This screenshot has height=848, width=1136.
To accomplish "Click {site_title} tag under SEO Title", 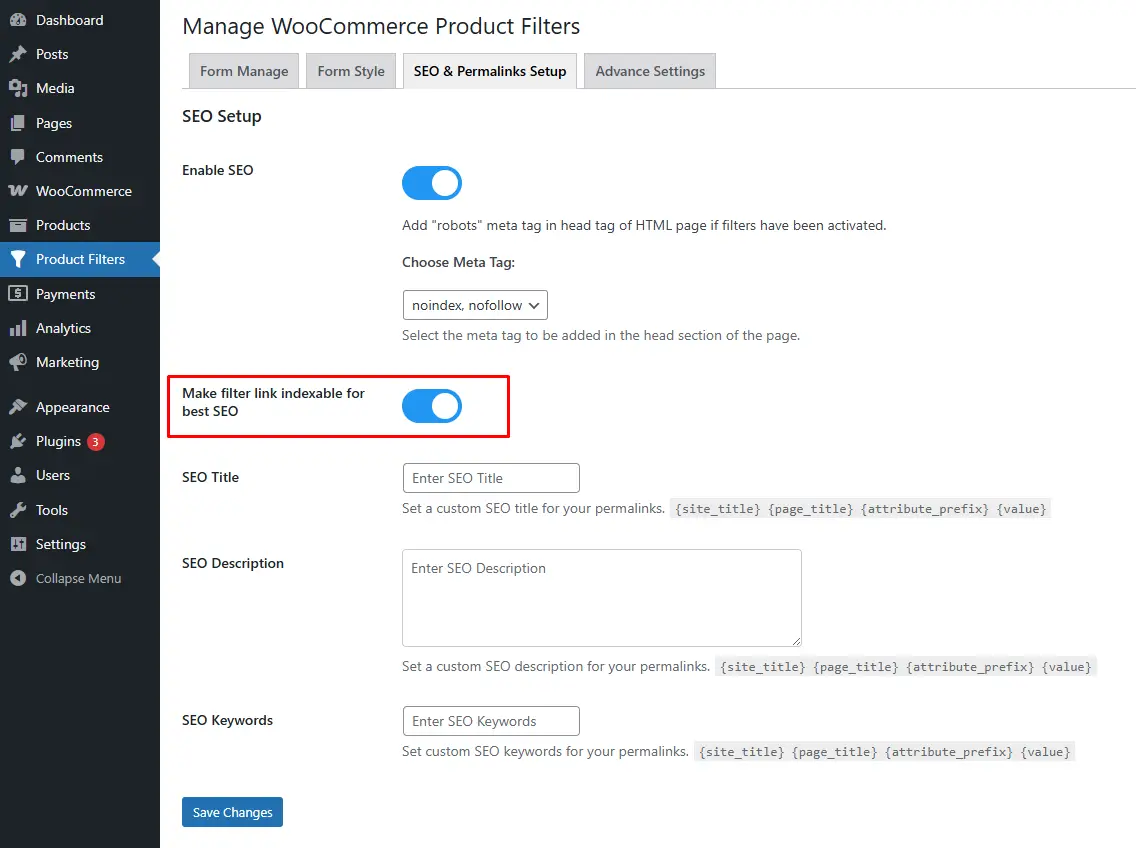I will pyautogui.click(x=717, y=509).
